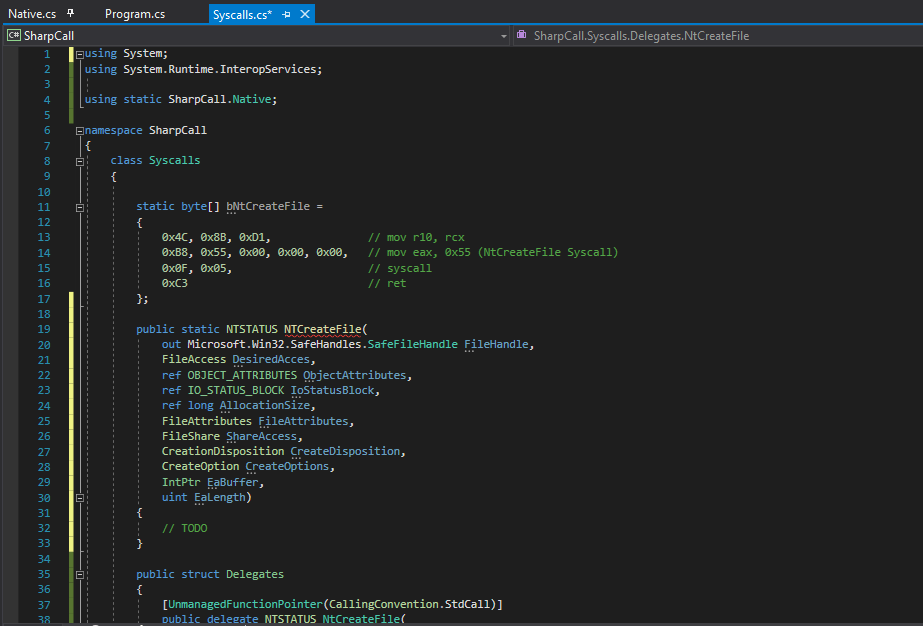
Task: Select the Syscalls.cs* tab
Action: (x=242, y=14)
